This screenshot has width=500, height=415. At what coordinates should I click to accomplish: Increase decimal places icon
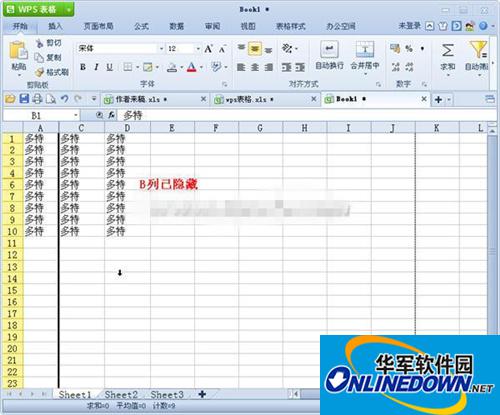point(396,67)
